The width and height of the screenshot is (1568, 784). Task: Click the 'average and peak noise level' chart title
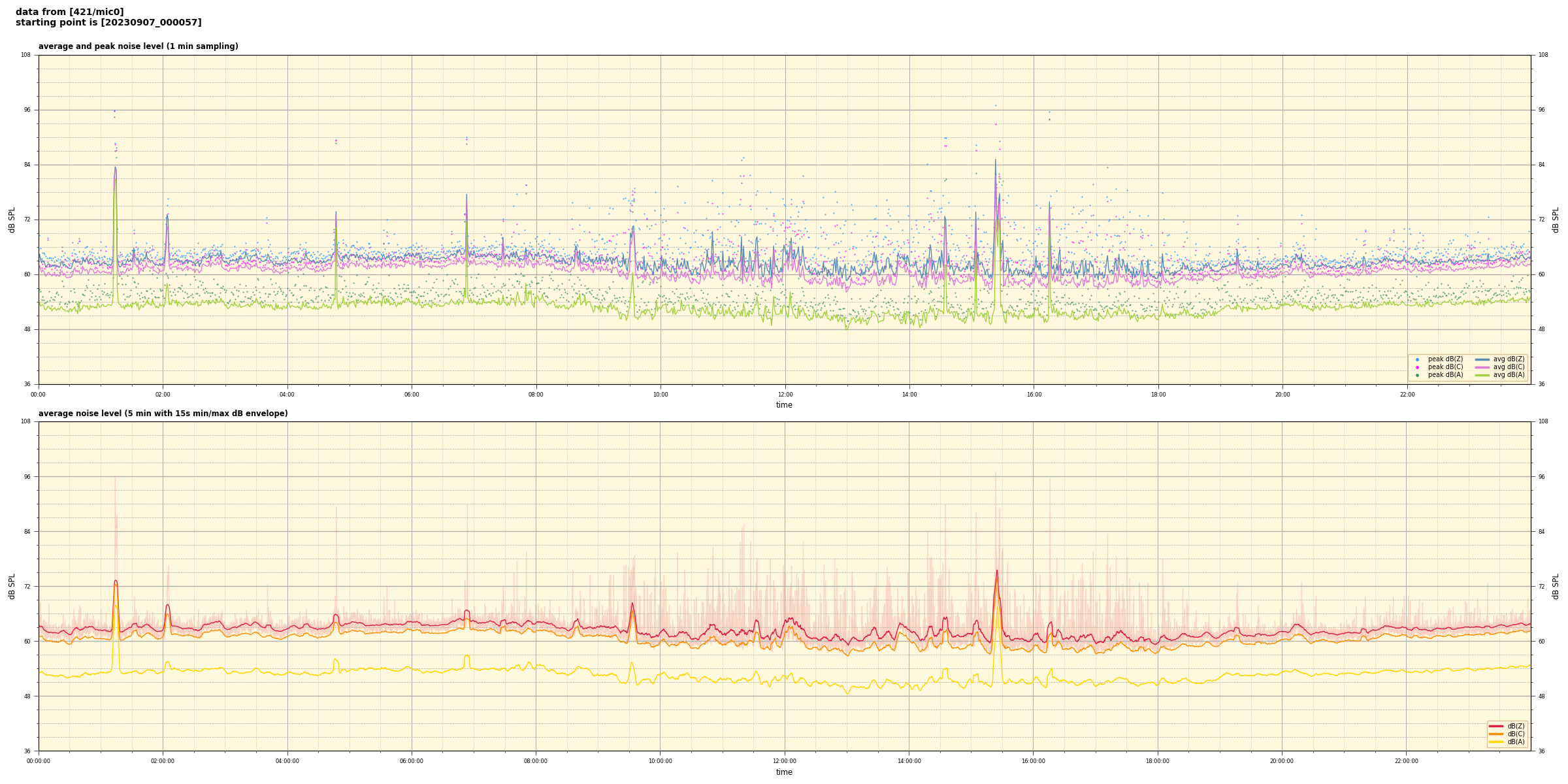138,46
